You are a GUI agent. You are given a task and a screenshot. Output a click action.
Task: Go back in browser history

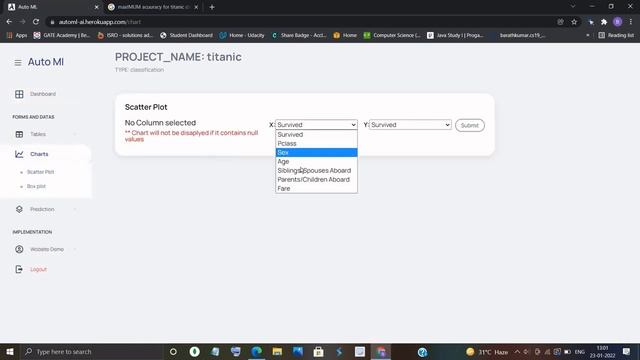click(x=9, y=22)
